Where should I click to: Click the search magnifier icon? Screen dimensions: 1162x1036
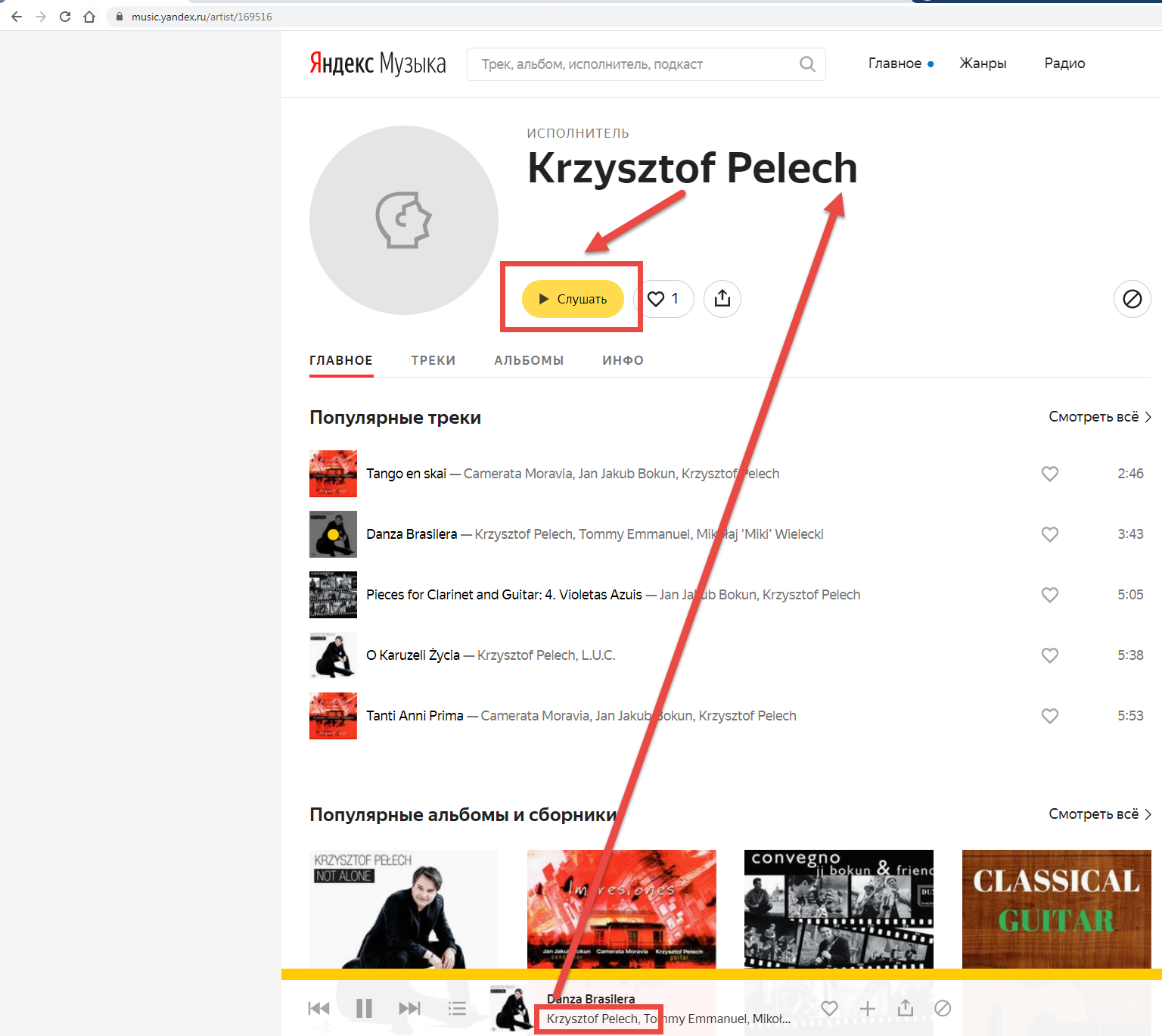click(807, 64)
